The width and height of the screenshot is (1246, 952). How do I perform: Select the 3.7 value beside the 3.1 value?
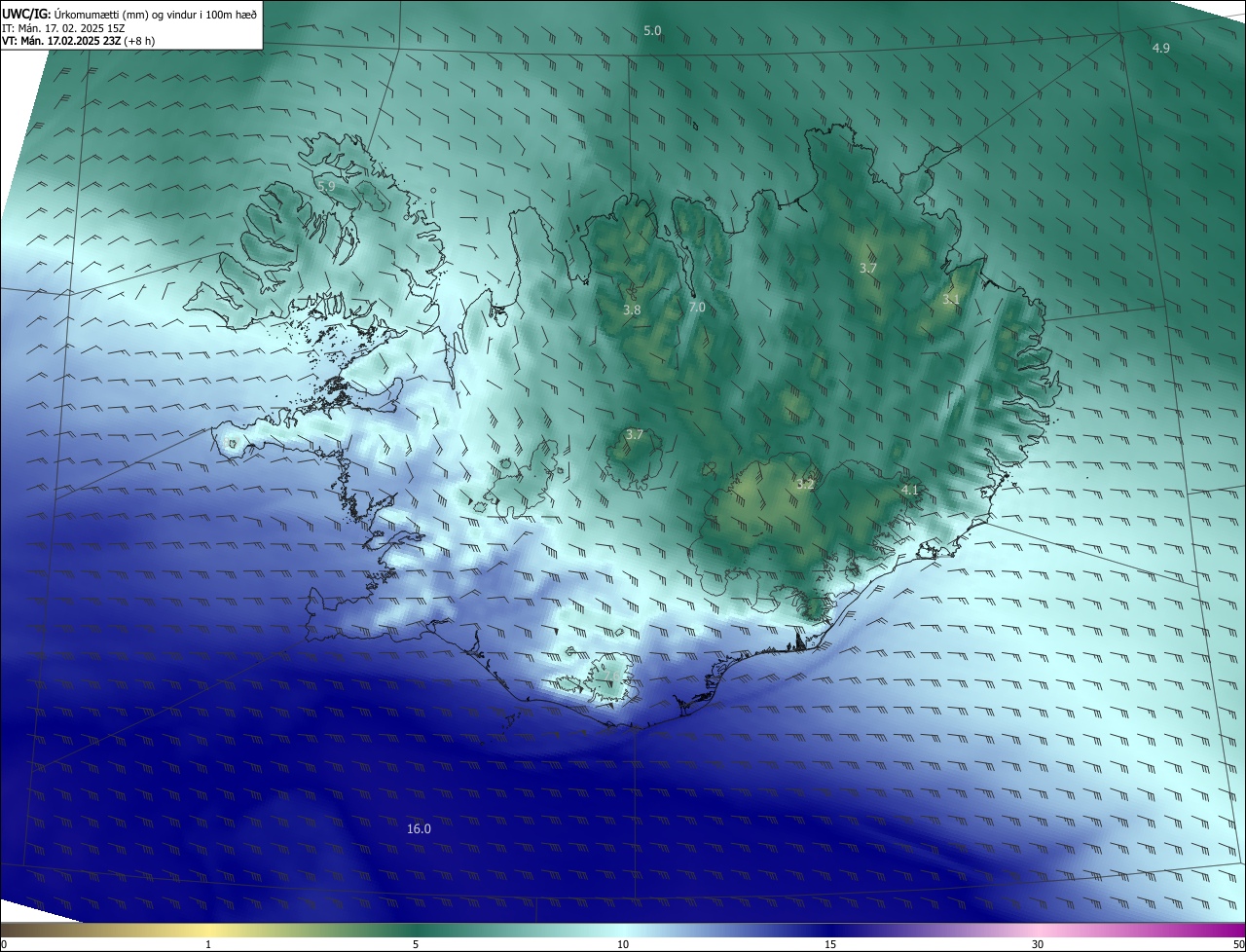tap(869, 268)
